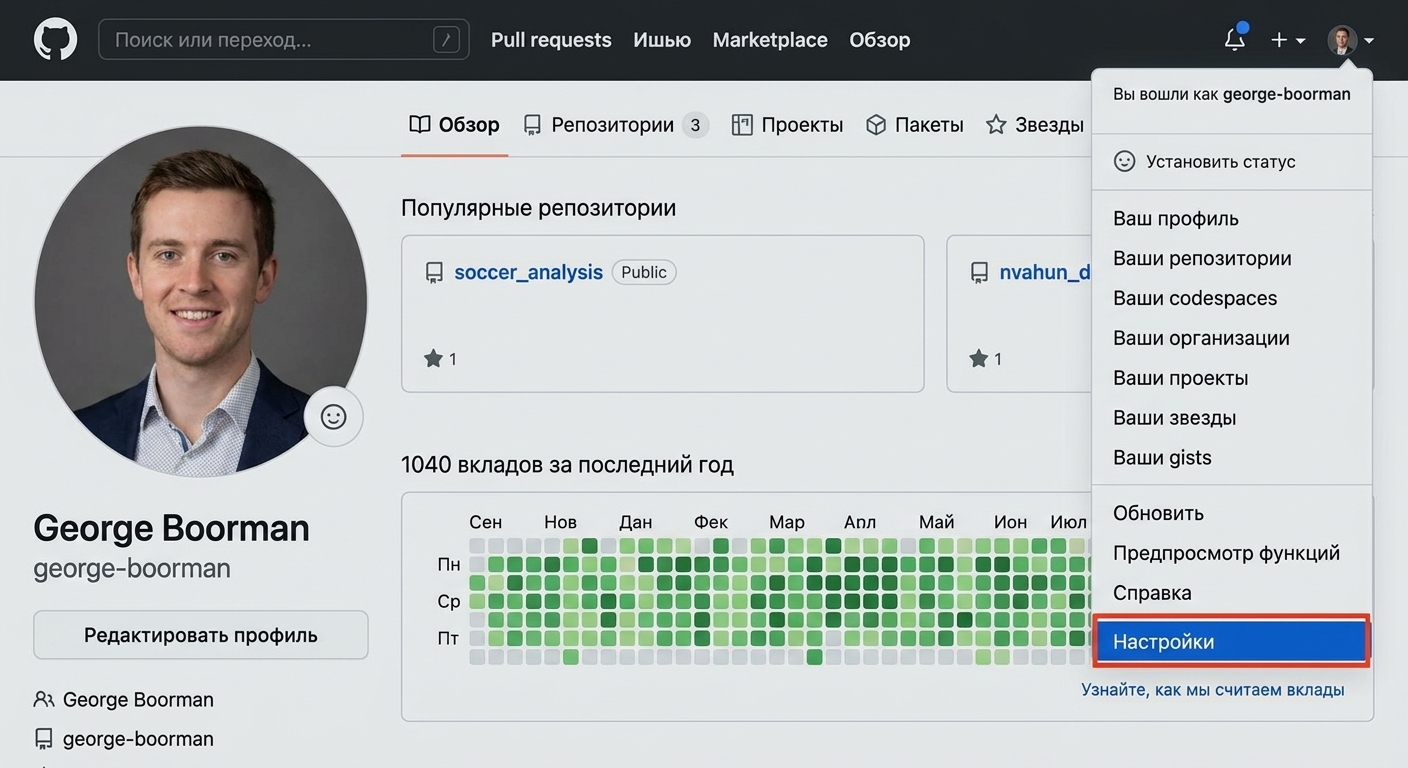Click the Фев month label in contributions graph

(x=711, y=522)
